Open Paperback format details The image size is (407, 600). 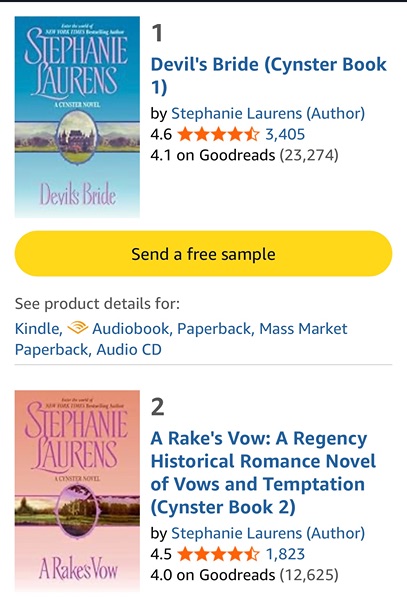[x=214, y=329]
